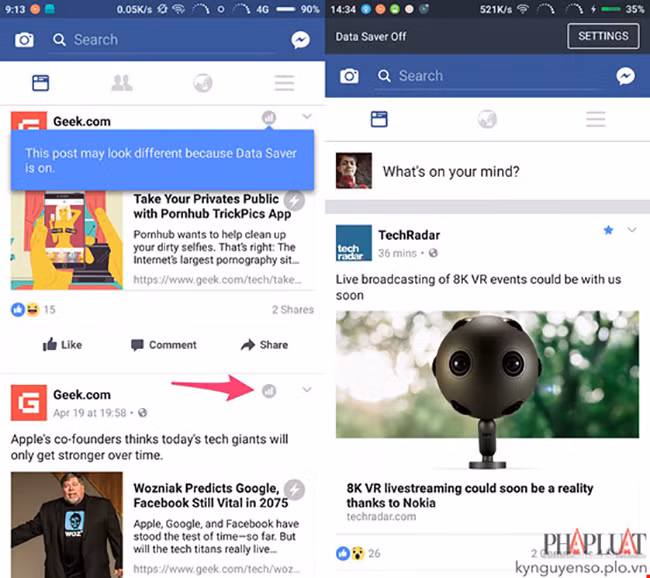Like the Geek.com TrickPics post

[62, 345]
